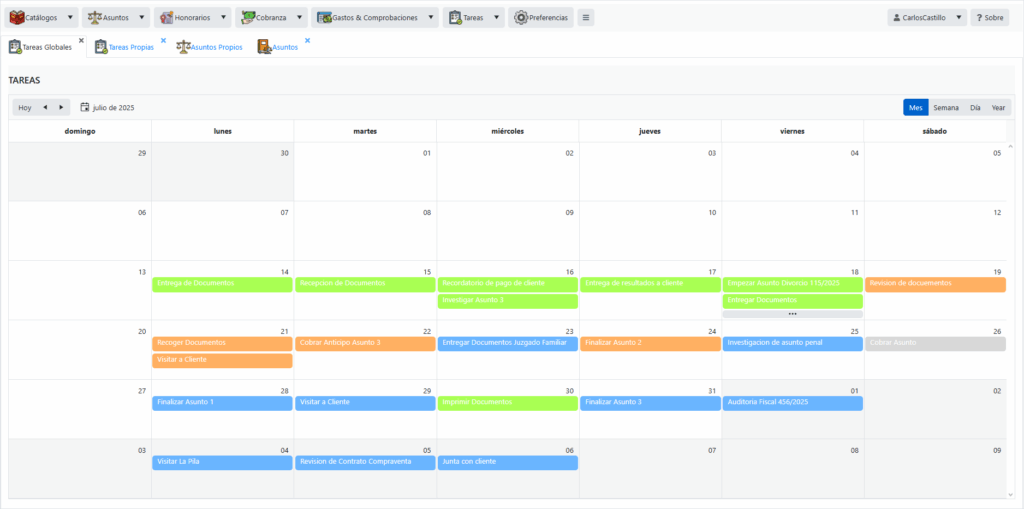Click the hamburger menu icon
The image size is (1024, 509).
(585, 18)
